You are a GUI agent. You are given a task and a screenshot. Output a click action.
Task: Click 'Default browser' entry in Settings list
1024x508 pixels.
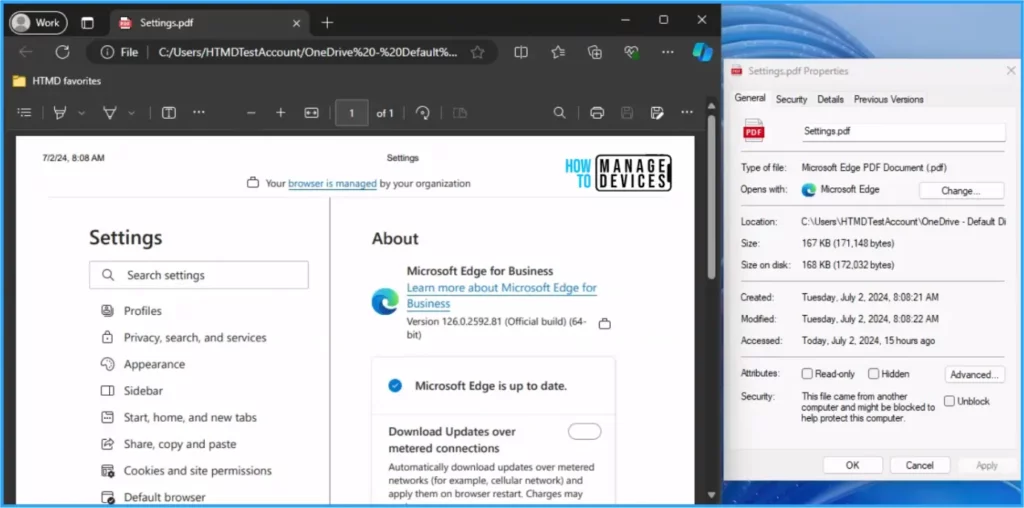tap(165, 497)
